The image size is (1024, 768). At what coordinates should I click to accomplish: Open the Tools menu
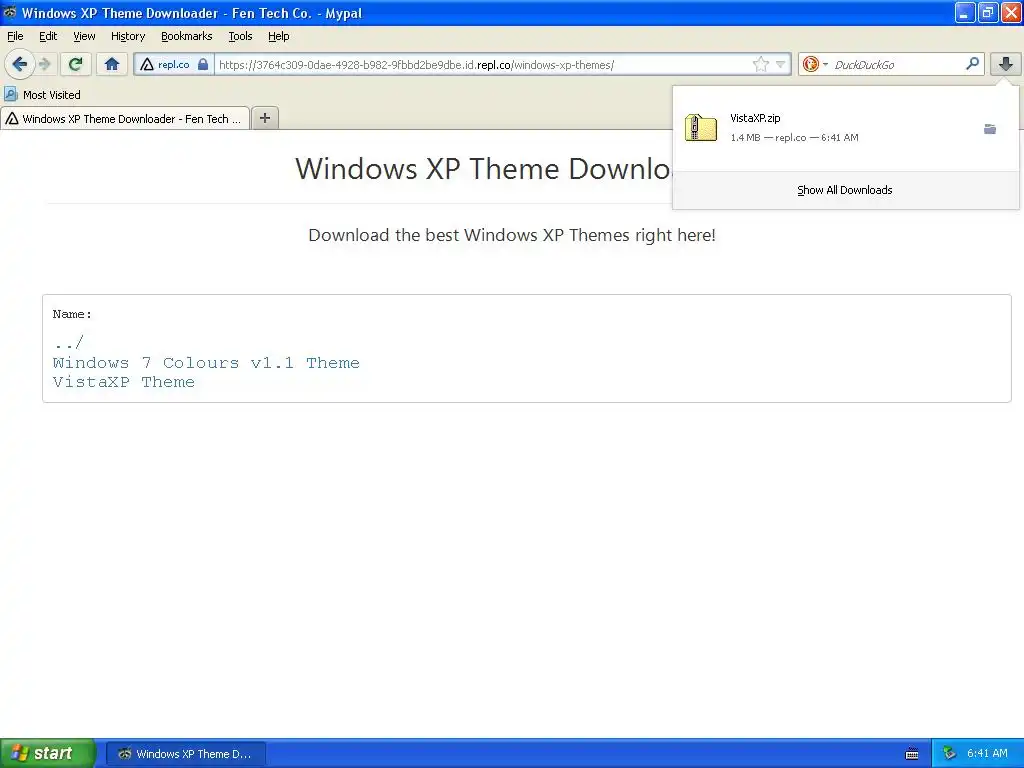pyautogui.click(x=240, y=36)
